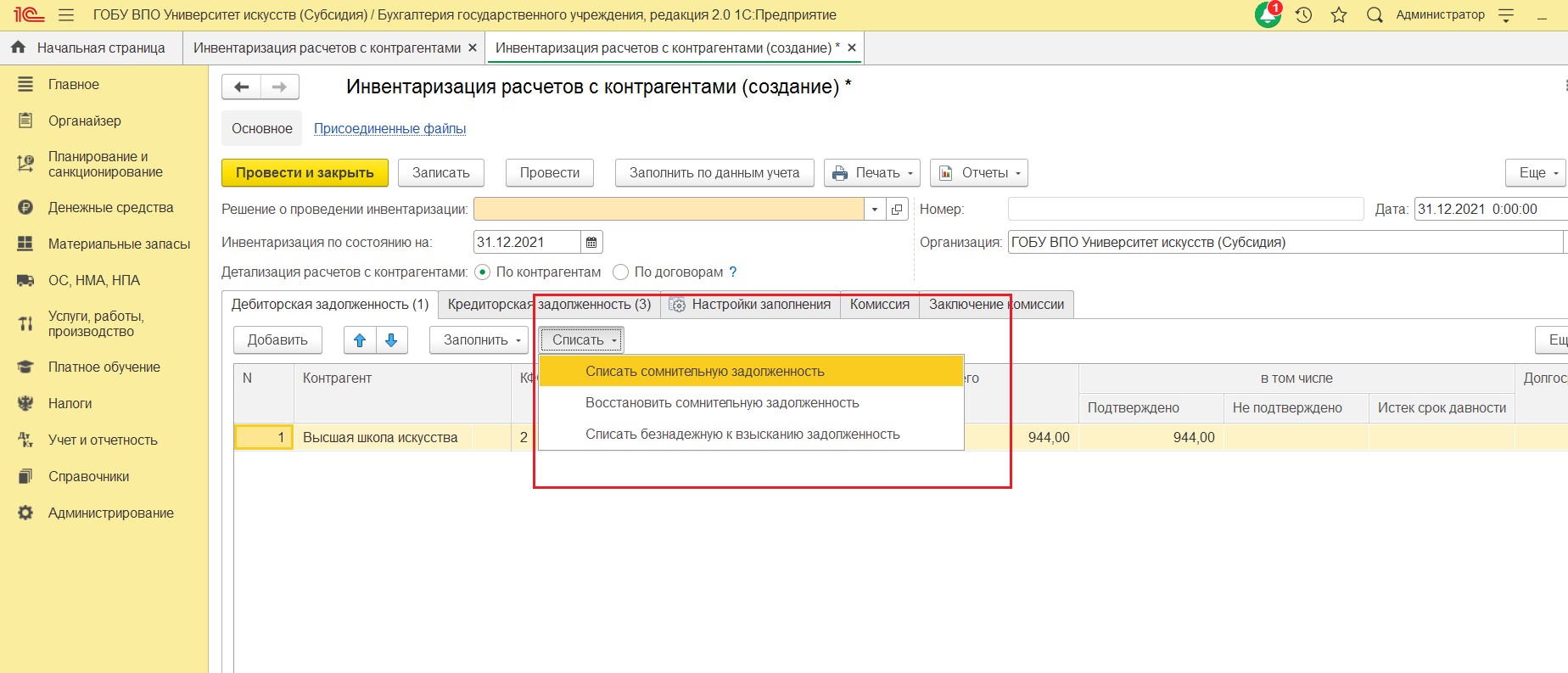1568x673 pixels.
Task: Open Услуги, работы, производство section
Action: click(x=96, y=323)
